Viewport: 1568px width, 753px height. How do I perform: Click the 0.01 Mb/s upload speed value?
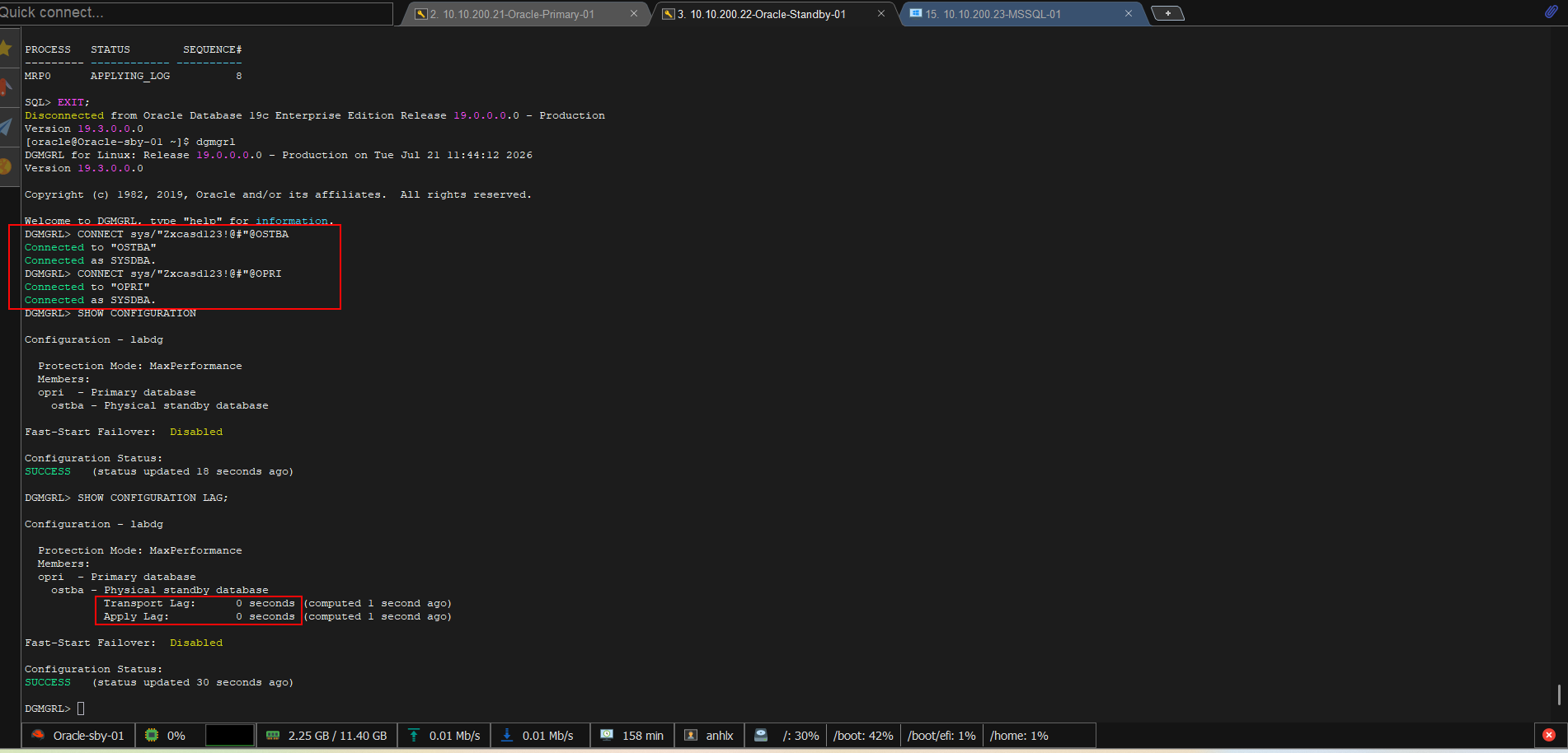pyautogui.click(x=454, y=736)
